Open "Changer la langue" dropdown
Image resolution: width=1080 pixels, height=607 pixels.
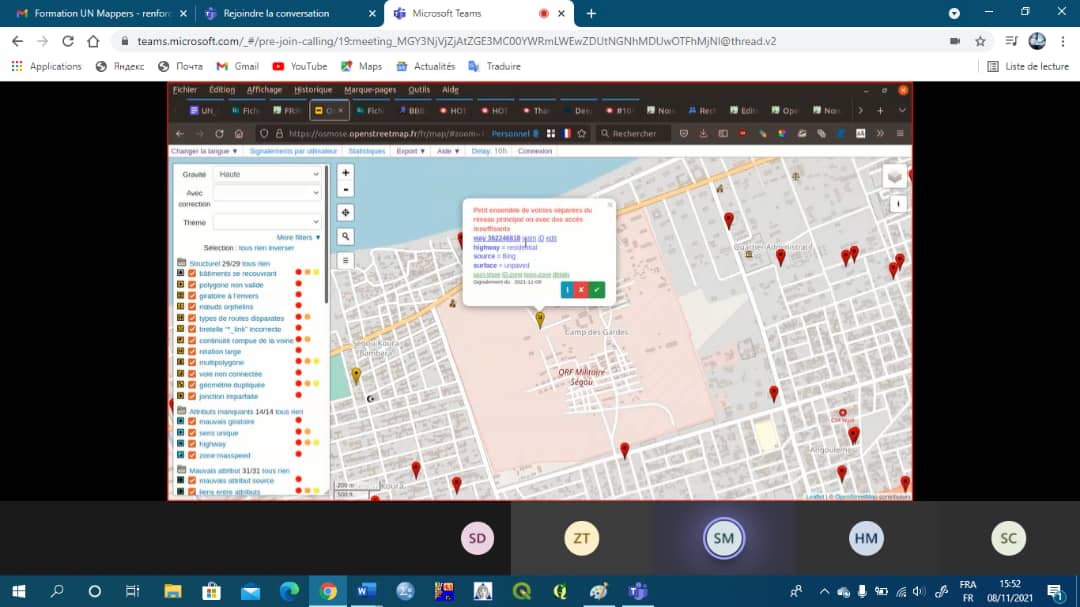[x=204, y=151]
